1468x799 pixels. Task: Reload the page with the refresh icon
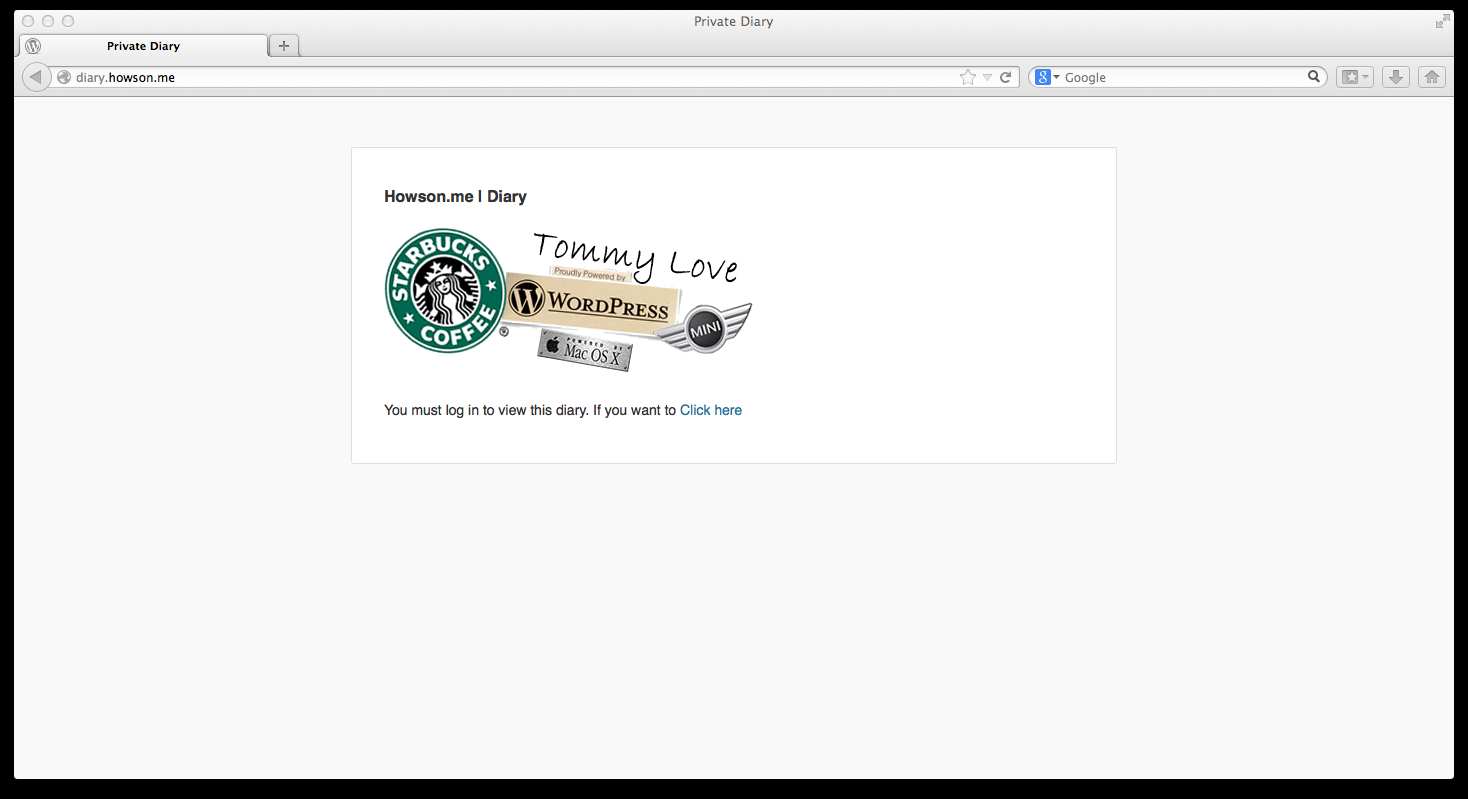pyautogui.click(x=1006, y=77)
